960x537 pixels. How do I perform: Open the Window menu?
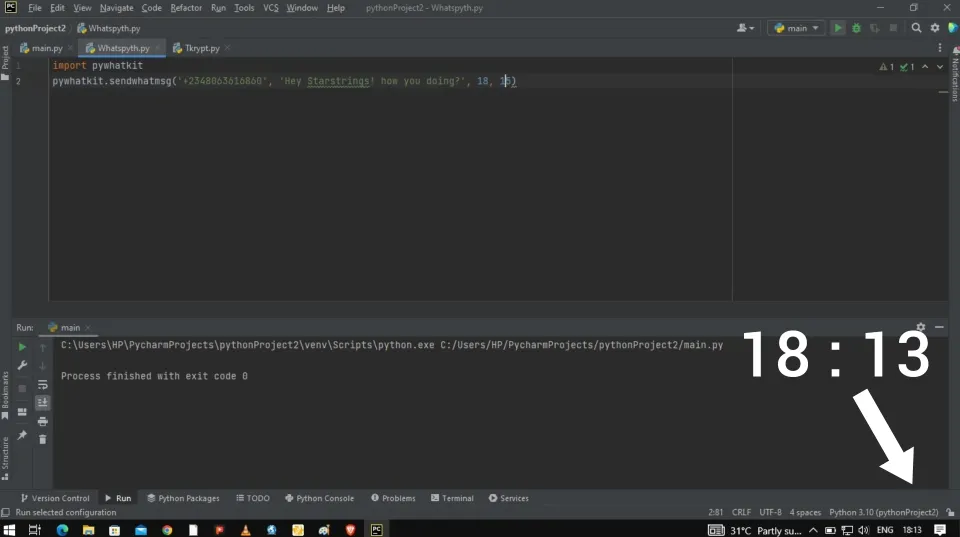click(x=302, y=8)
